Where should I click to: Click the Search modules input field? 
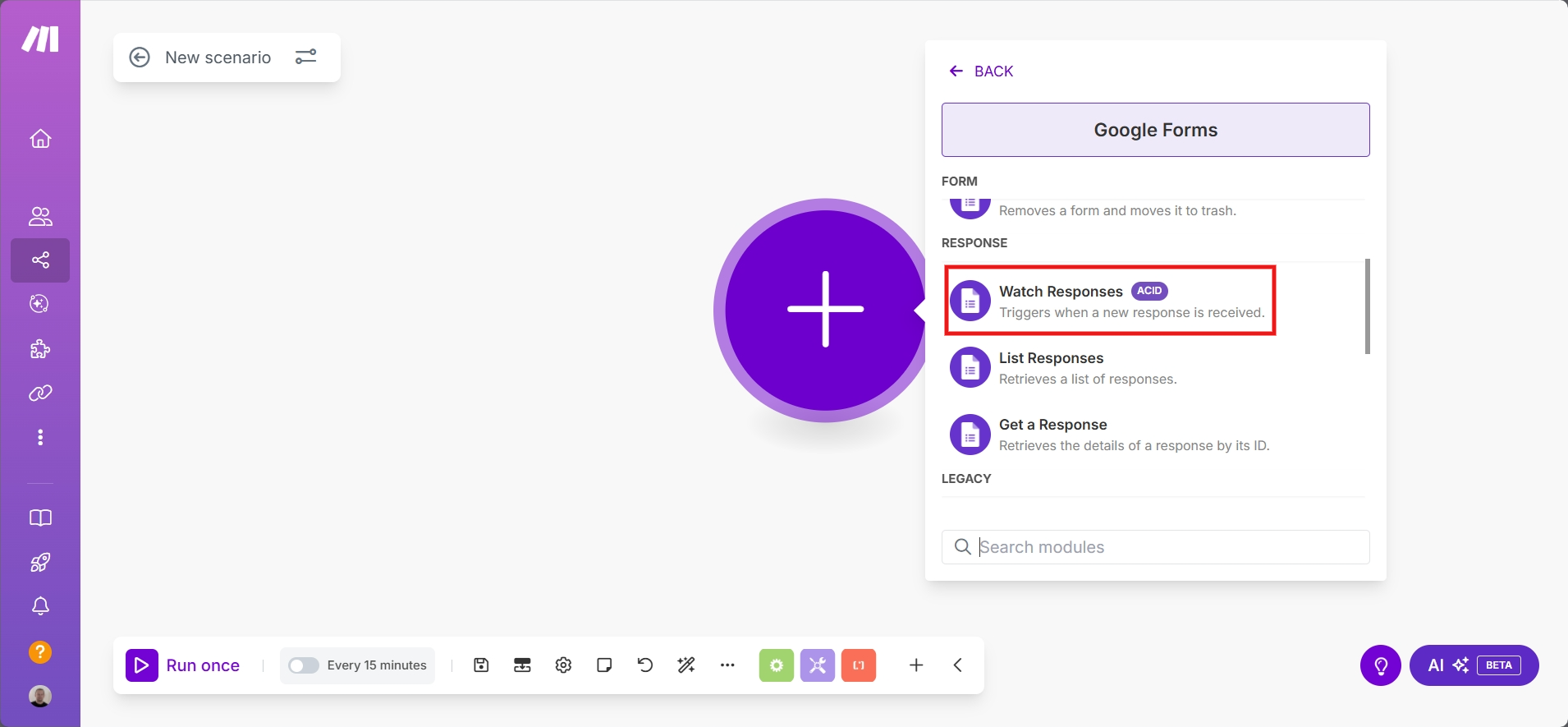tap(1155, 547)
